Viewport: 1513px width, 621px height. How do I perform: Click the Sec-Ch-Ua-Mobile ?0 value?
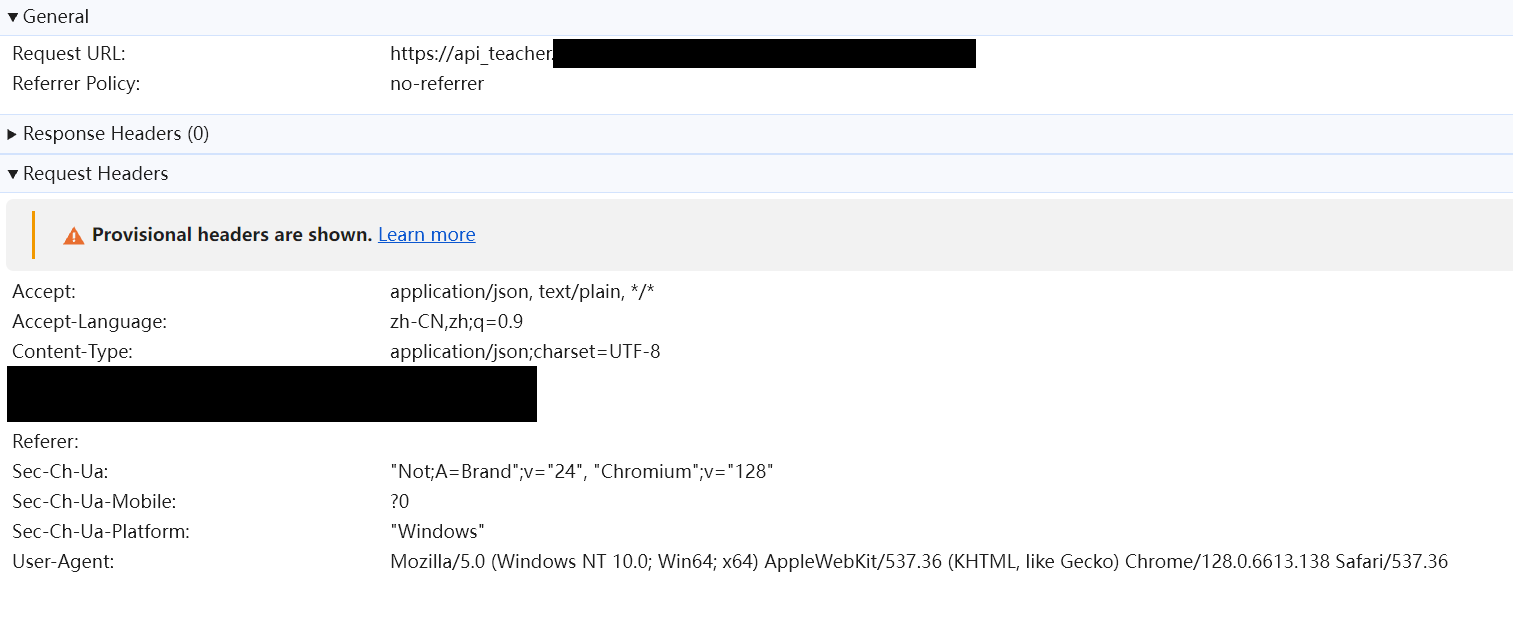point(400,502)
